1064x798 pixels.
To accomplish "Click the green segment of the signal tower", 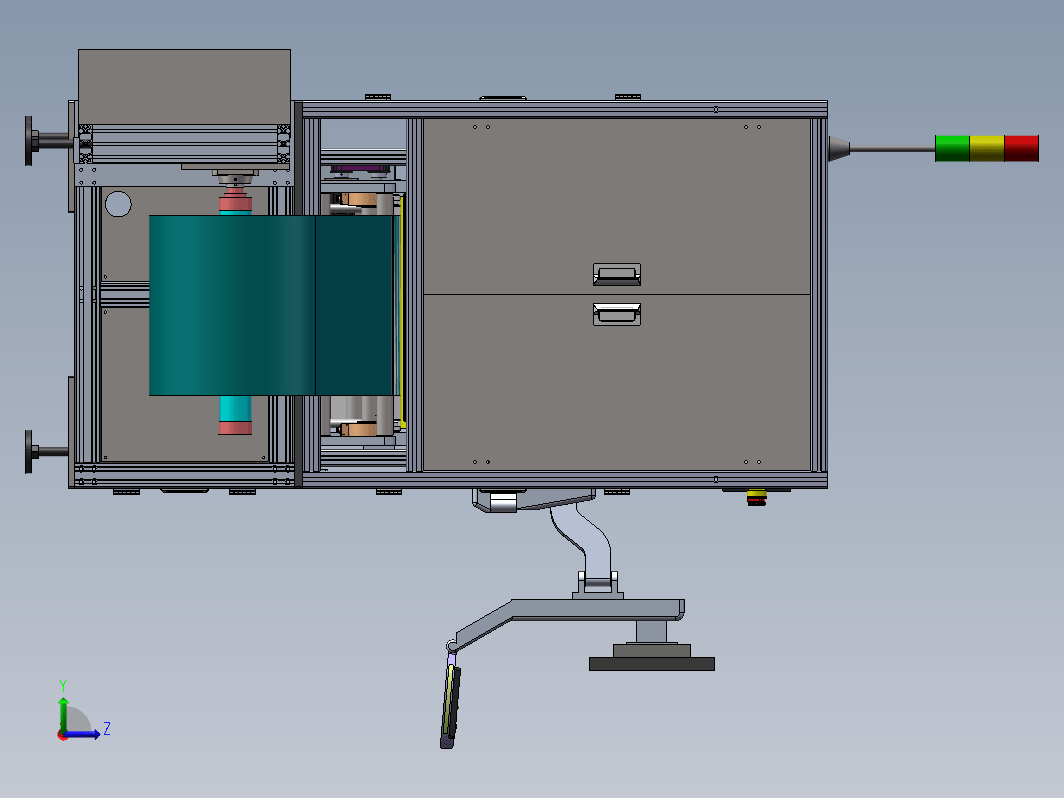I will 952,149.
